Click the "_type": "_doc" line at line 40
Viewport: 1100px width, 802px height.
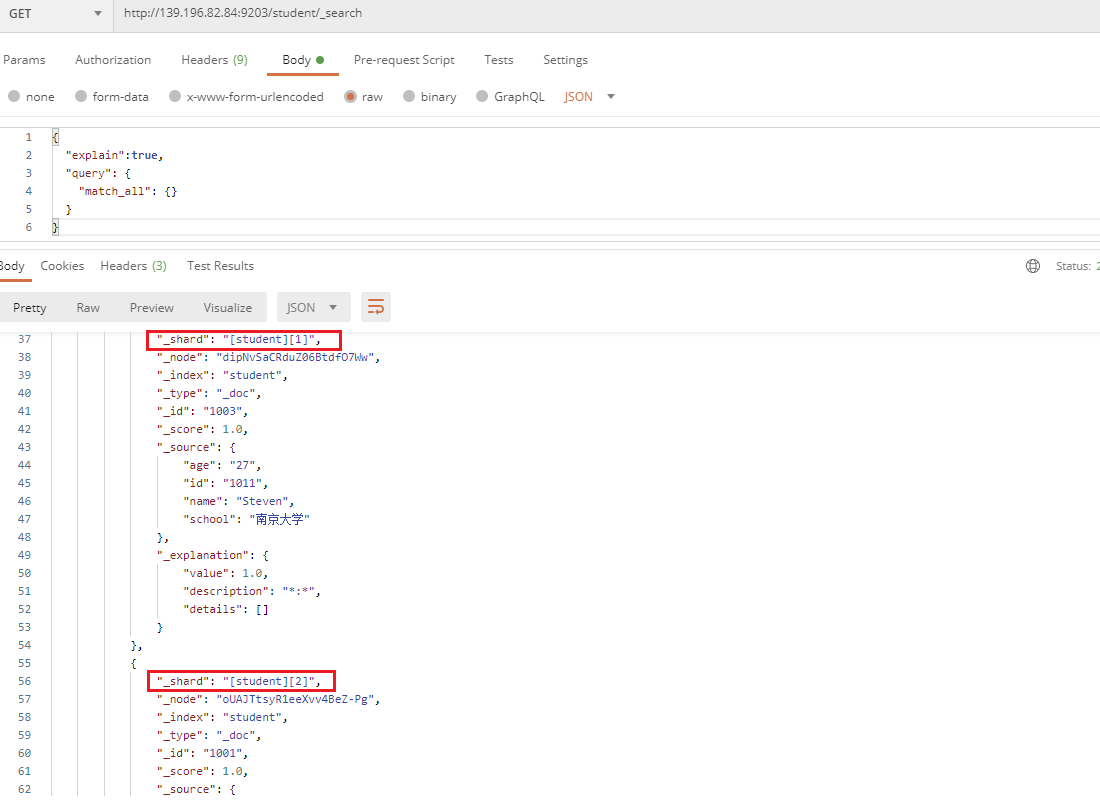click(209, 393)
